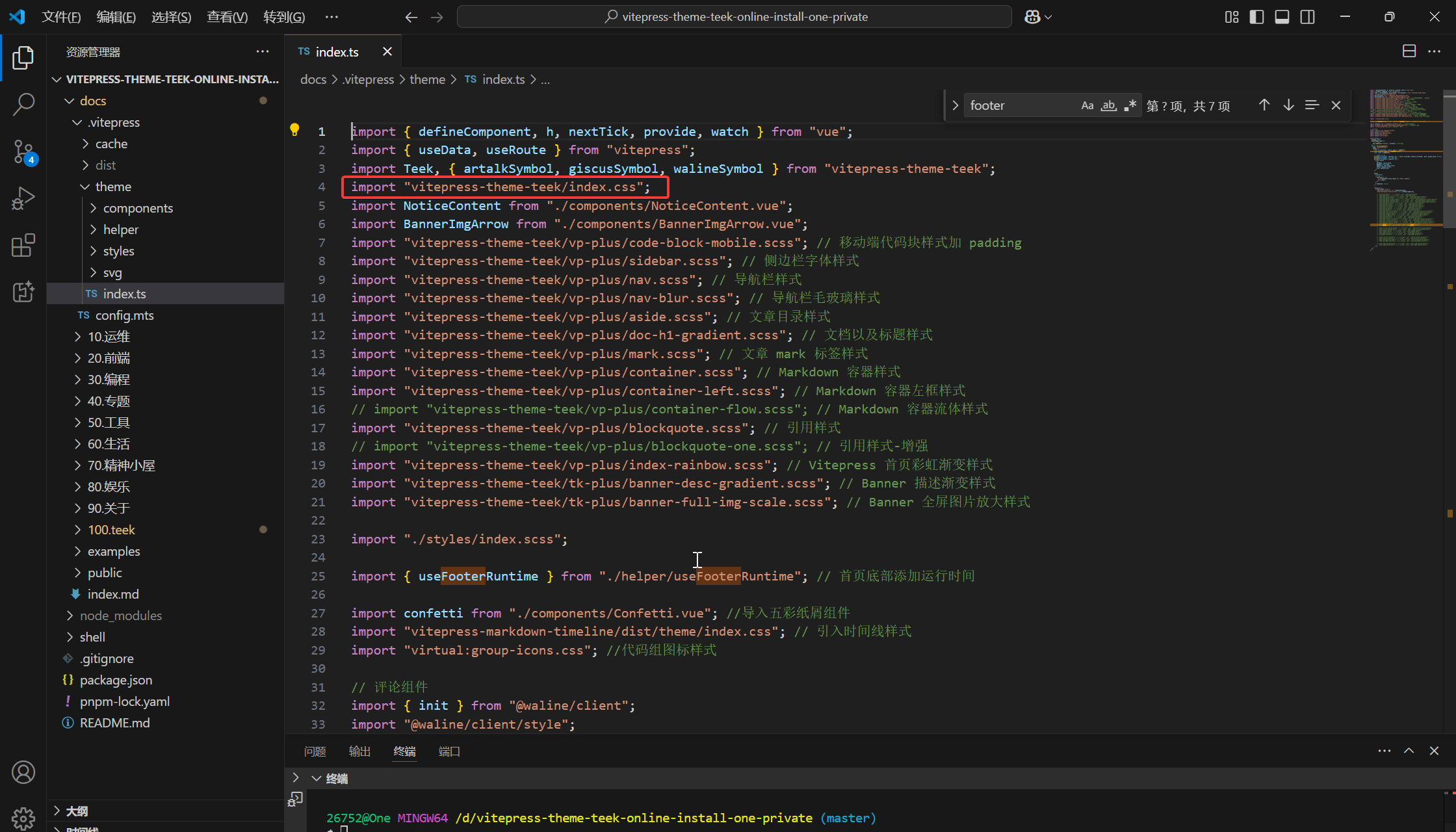This screenshot has width=1456, height=832.
Task: Expand the components folder
Action: point(93,208)
